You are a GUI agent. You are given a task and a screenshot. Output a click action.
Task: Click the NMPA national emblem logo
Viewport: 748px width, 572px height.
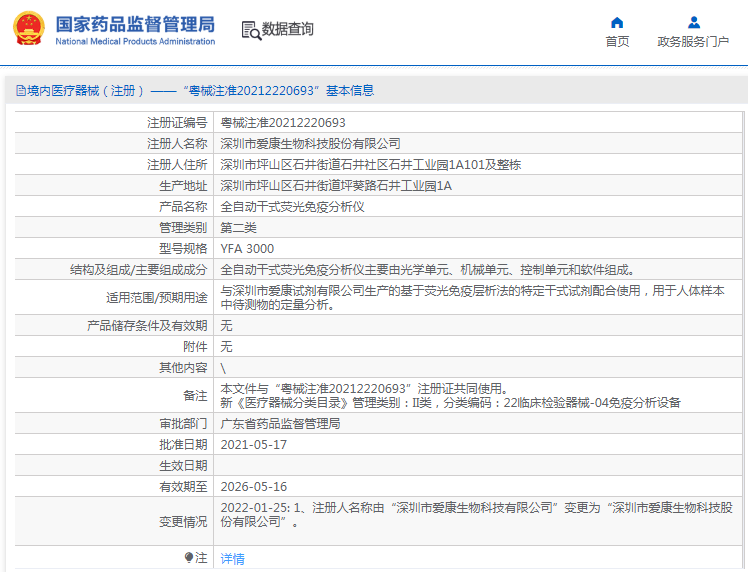(x=29, y=28)
